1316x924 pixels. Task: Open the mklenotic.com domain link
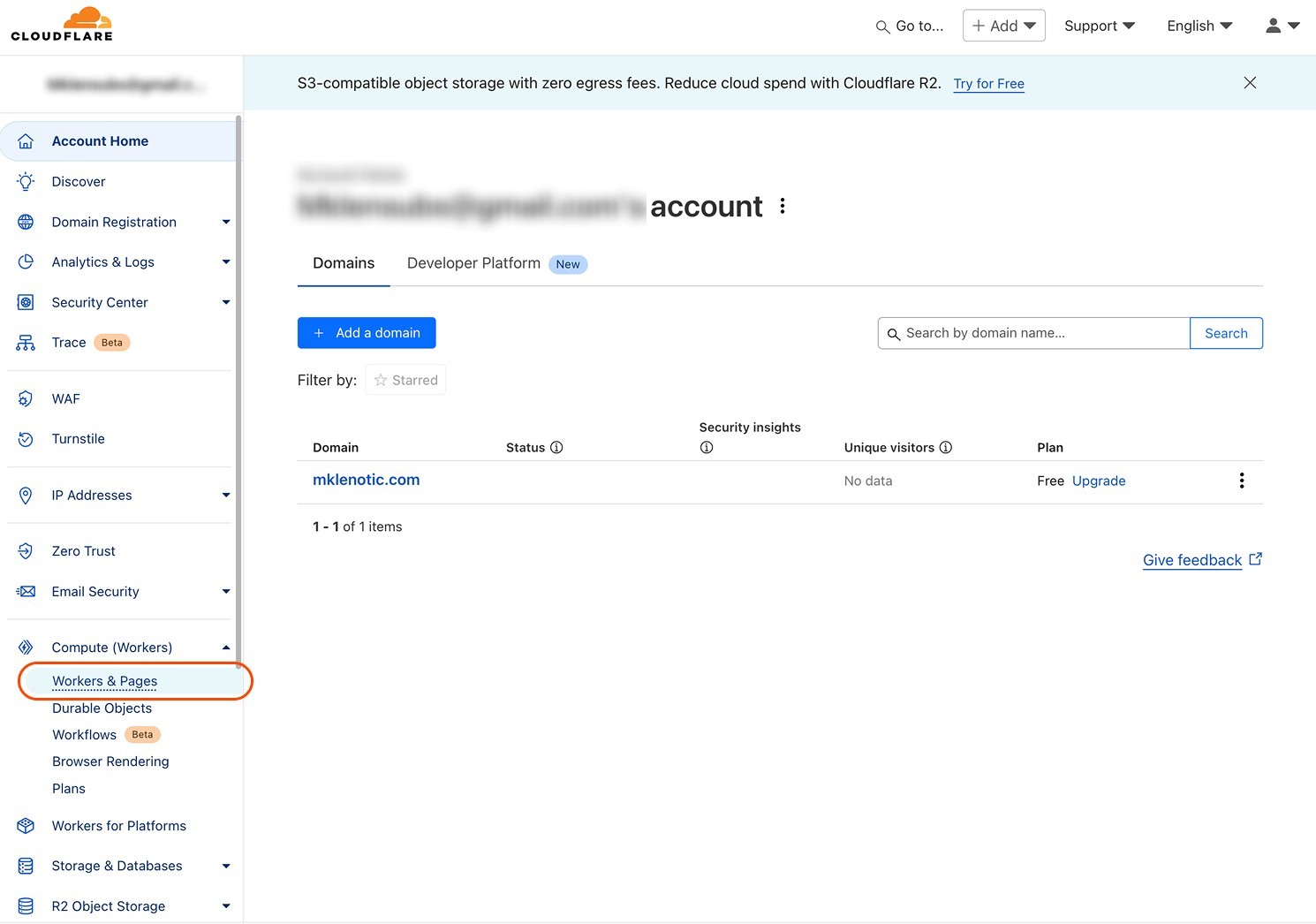point(367,480)
